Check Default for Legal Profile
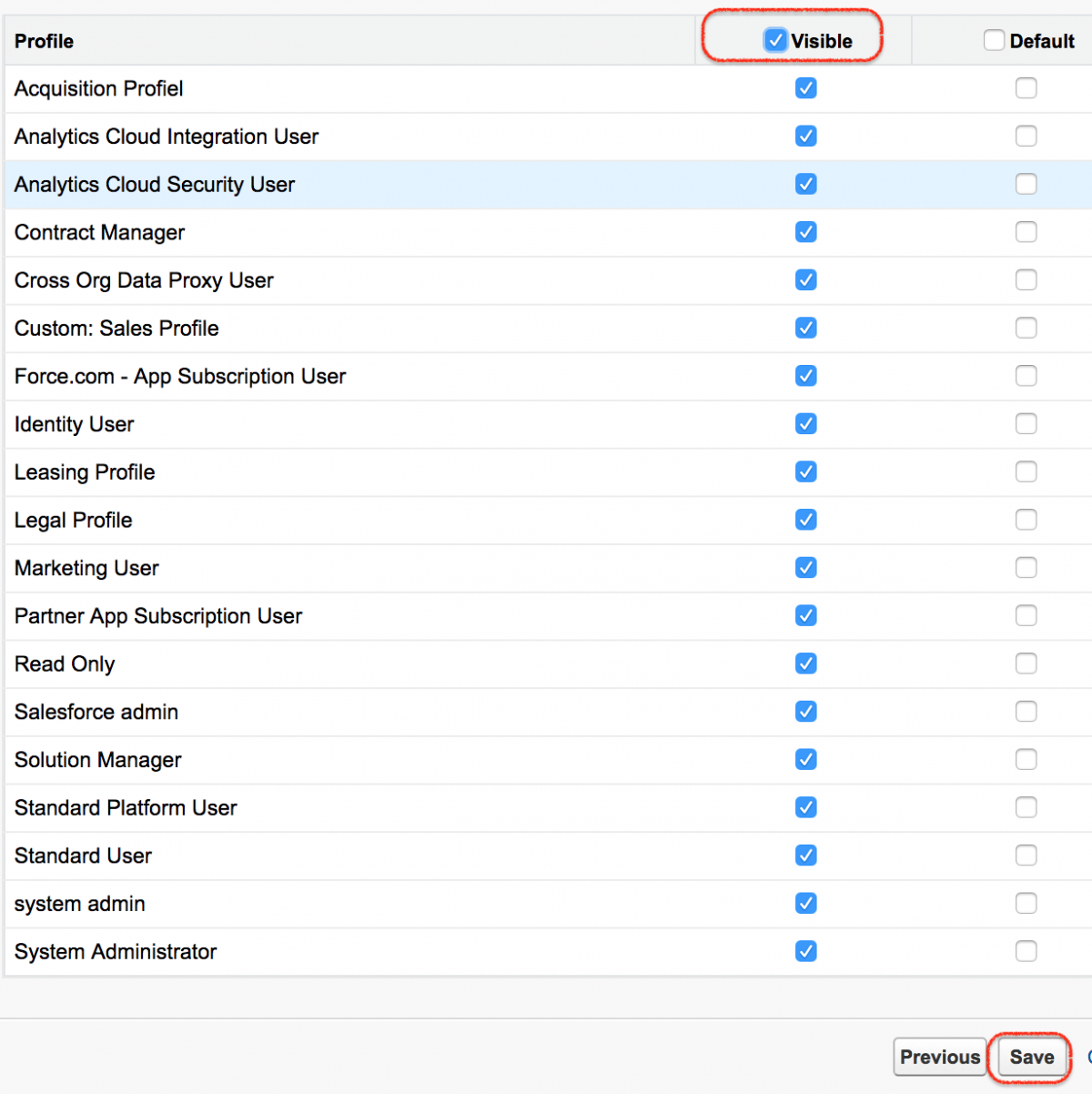Image resolution: width=1092 pixels, height=1094 pixels. point(1026,520)
